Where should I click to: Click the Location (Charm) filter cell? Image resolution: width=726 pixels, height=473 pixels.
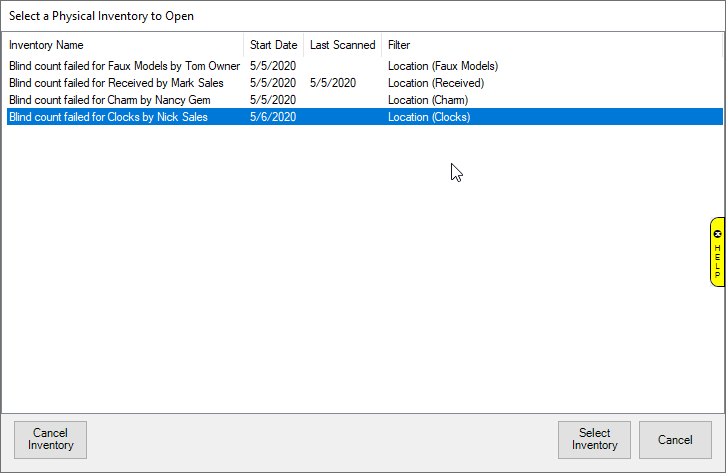(427, 100)
